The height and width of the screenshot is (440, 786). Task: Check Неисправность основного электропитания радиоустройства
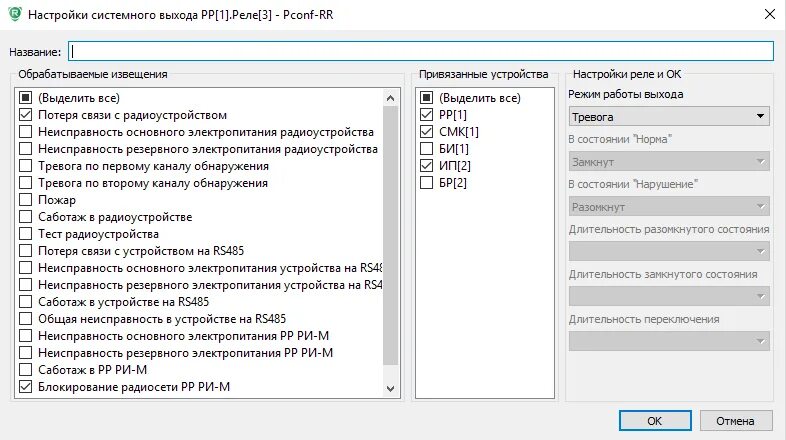point(26,131)
